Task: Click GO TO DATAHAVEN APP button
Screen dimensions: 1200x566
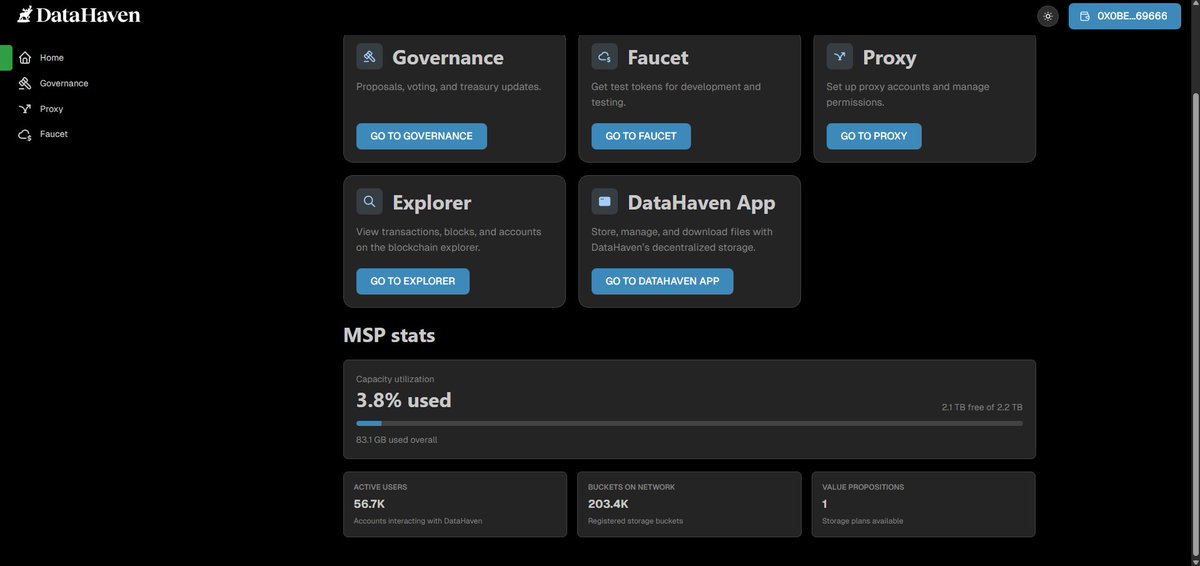Action: tap(662, 281)
